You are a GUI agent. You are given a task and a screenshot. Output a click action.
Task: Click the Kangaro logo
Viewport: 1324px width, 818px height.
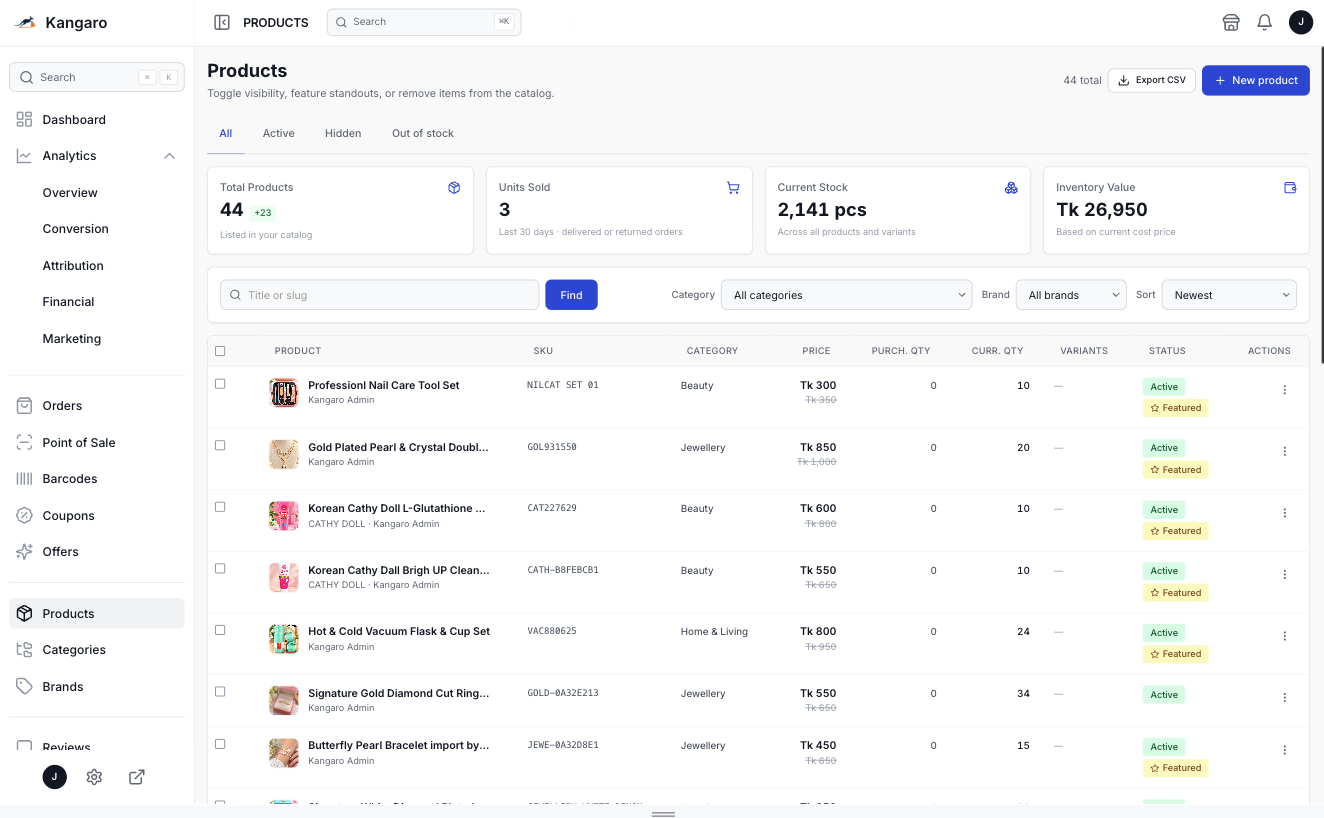pos(25,22)
